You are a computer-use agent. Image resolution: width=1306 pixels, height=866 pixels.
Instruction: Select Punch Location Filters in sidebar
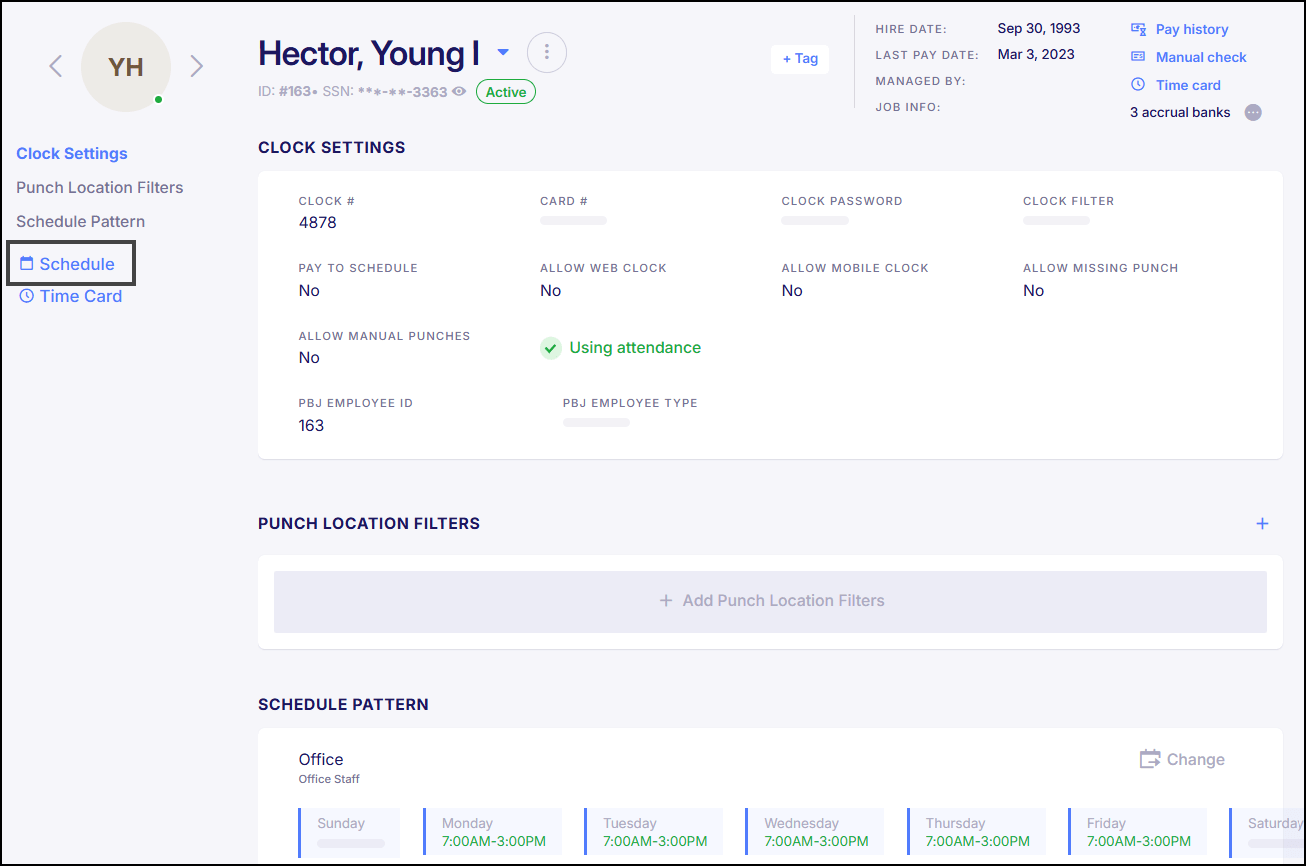tap(100, 187)
